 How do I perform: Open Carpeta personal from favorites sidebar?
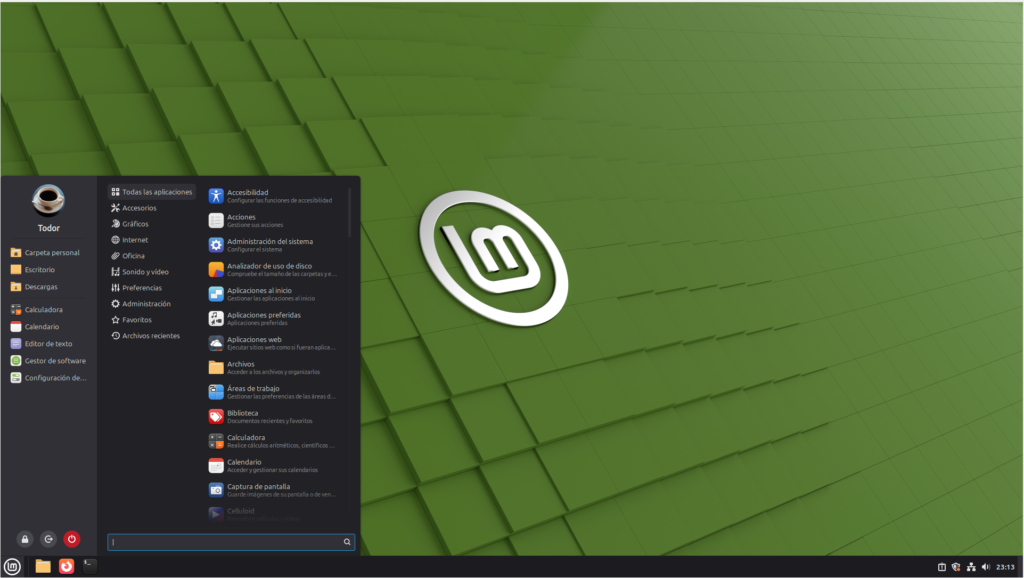50,253
